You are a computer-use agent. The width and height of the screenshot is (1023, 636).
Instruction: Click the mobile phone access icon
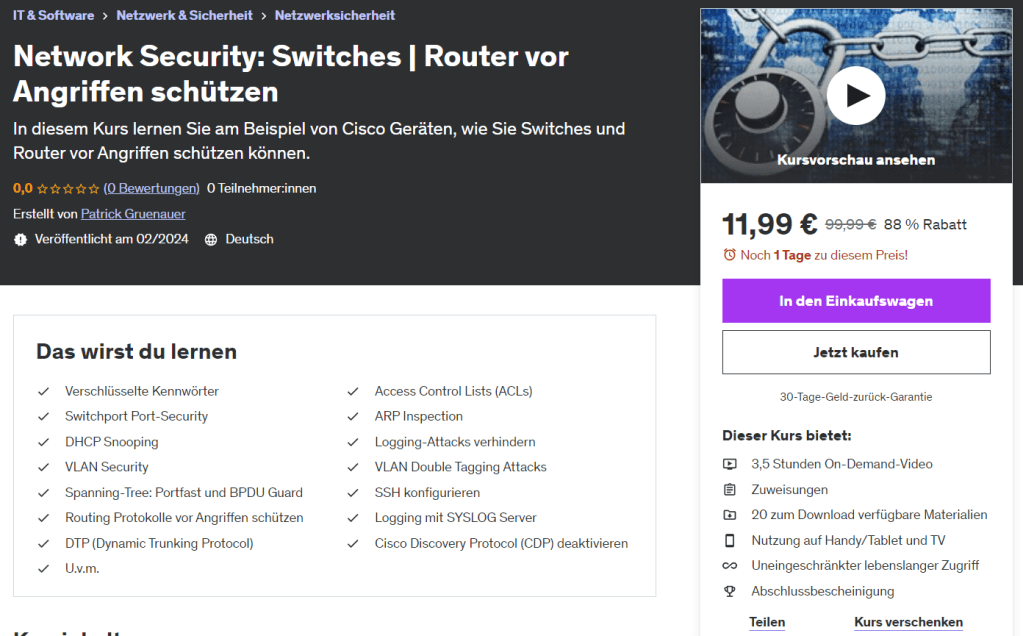click(x=730, y=541)
